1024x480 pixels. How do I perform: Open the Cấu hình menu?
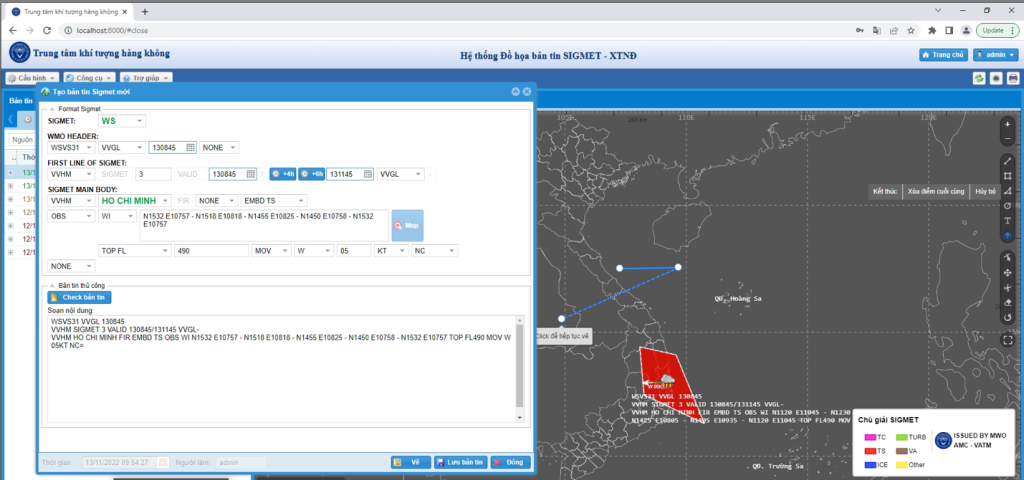coord(31,78)
